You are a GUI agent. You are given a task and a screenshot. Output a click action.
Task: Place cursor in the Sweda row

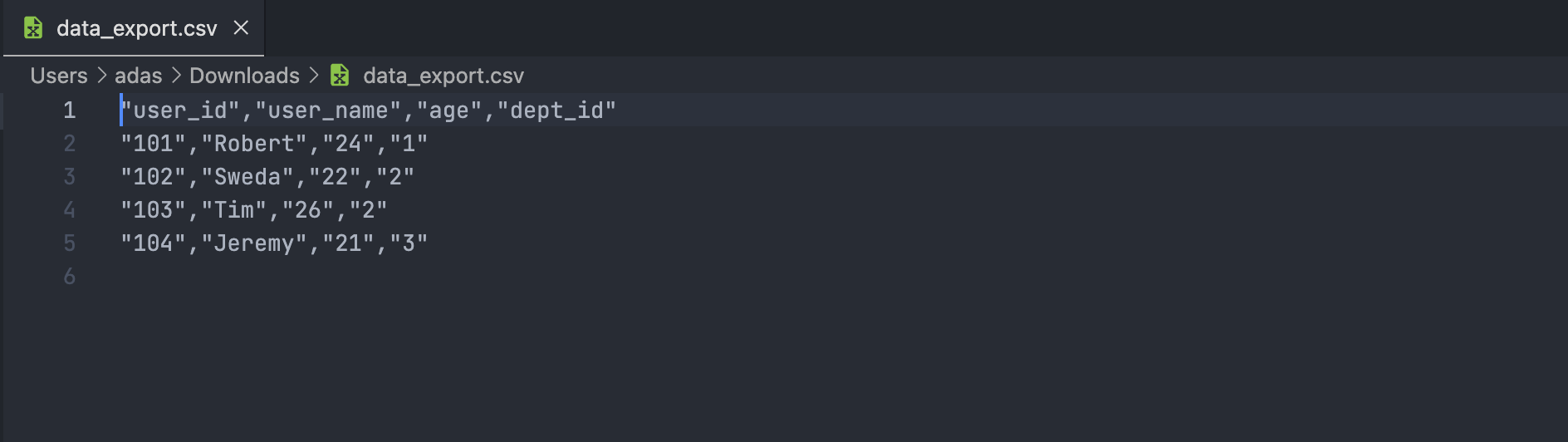pos(267,177)
